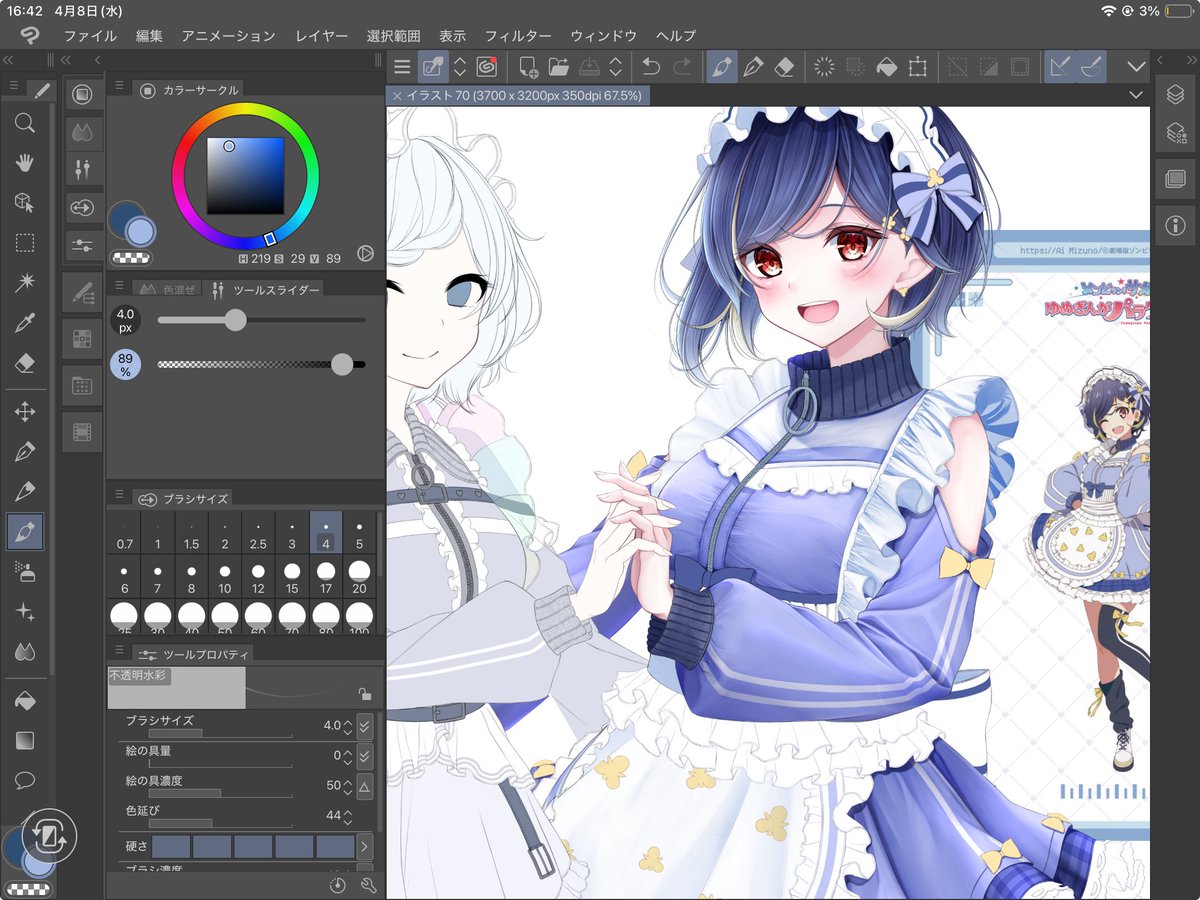Select the 3D Operation object tool
The width and height of the screenshot is (1200, 900).
(x=25, y=202)
